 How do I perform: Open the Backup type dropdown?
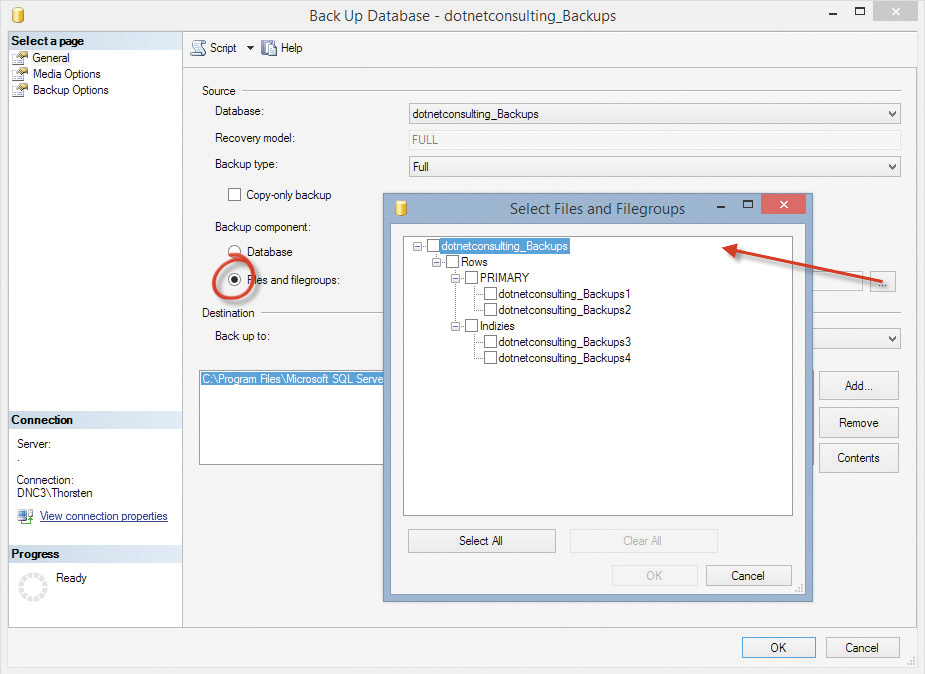click(x=893, y=167)
